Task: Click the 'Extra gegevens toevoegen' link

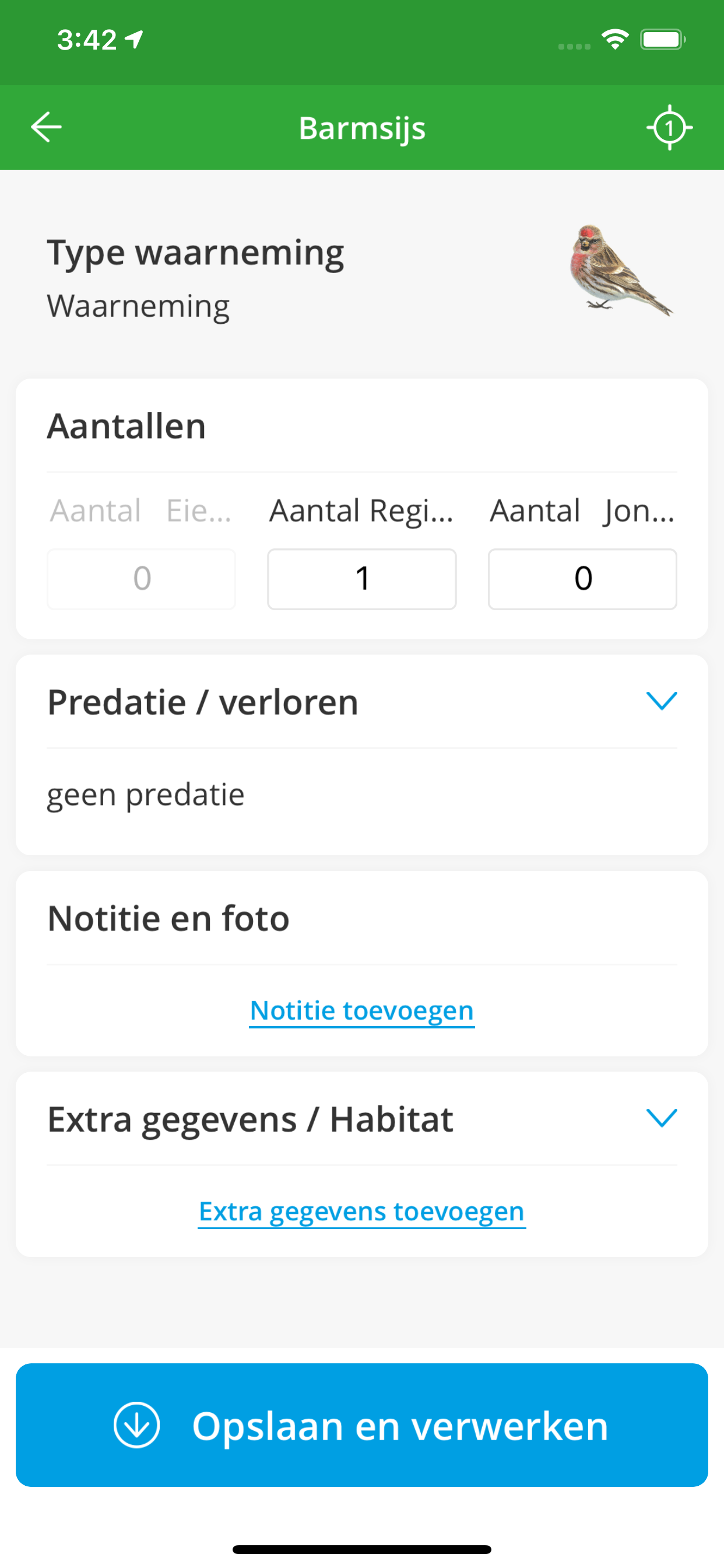Action: coord(362,1212)
